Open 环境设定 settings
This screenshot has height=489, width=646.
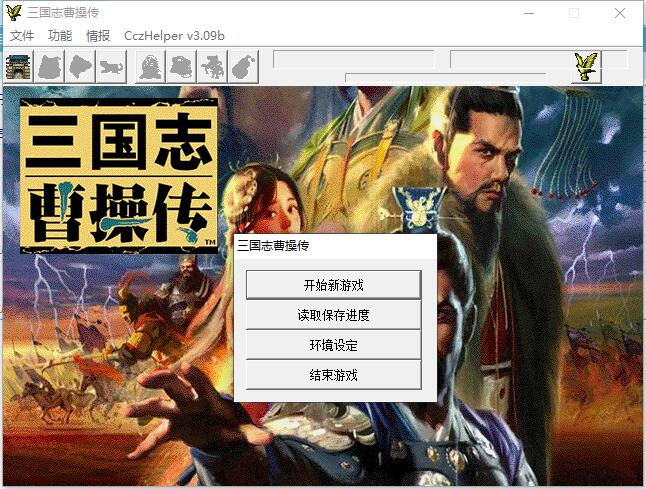[333, 345]
